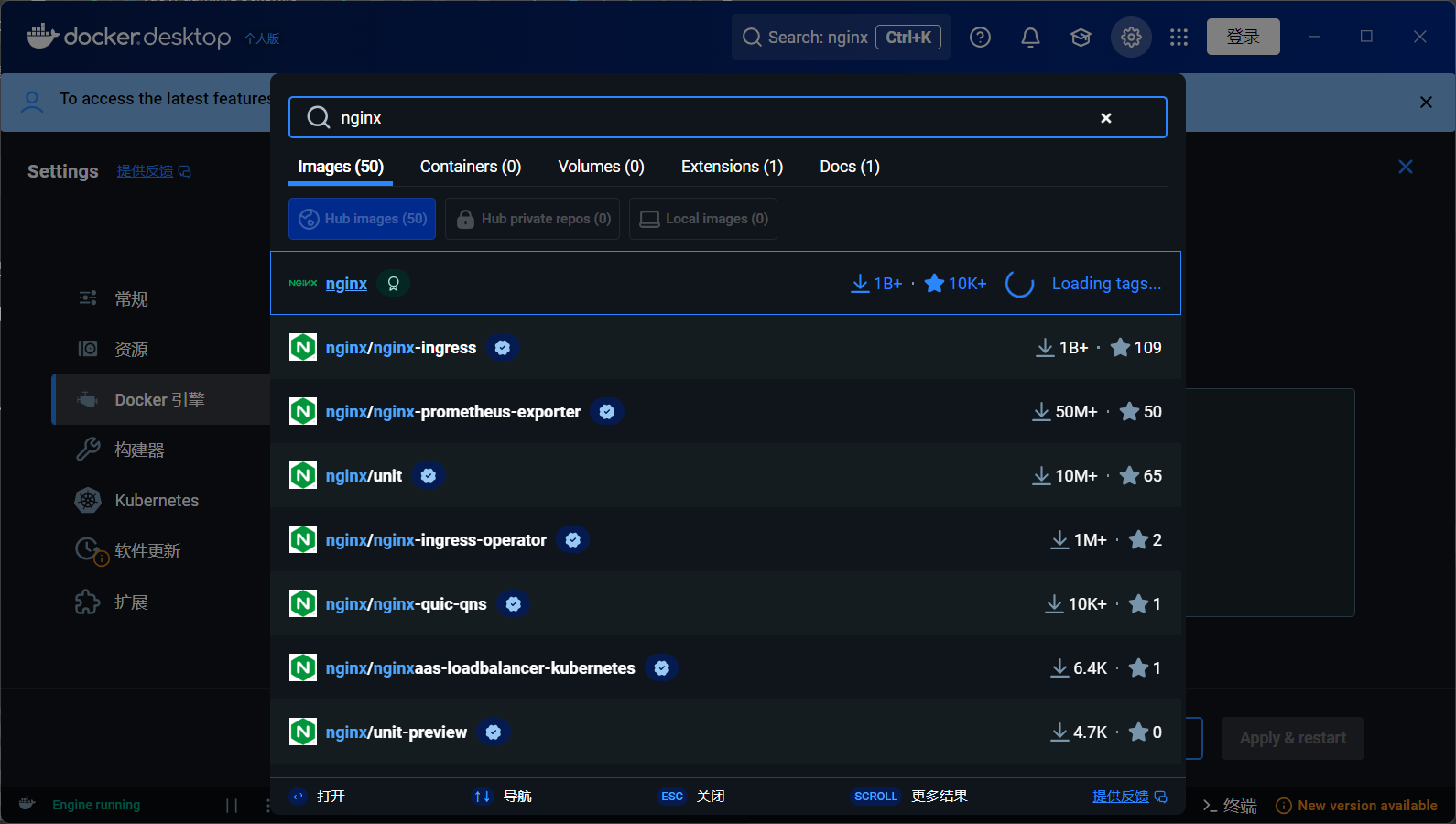Click verified badge for nginx/nginxaas-loadbalancer-kubernetes
Image resolution: width=1456 pixels, height=824 pixels.
(x=661, y=668)
